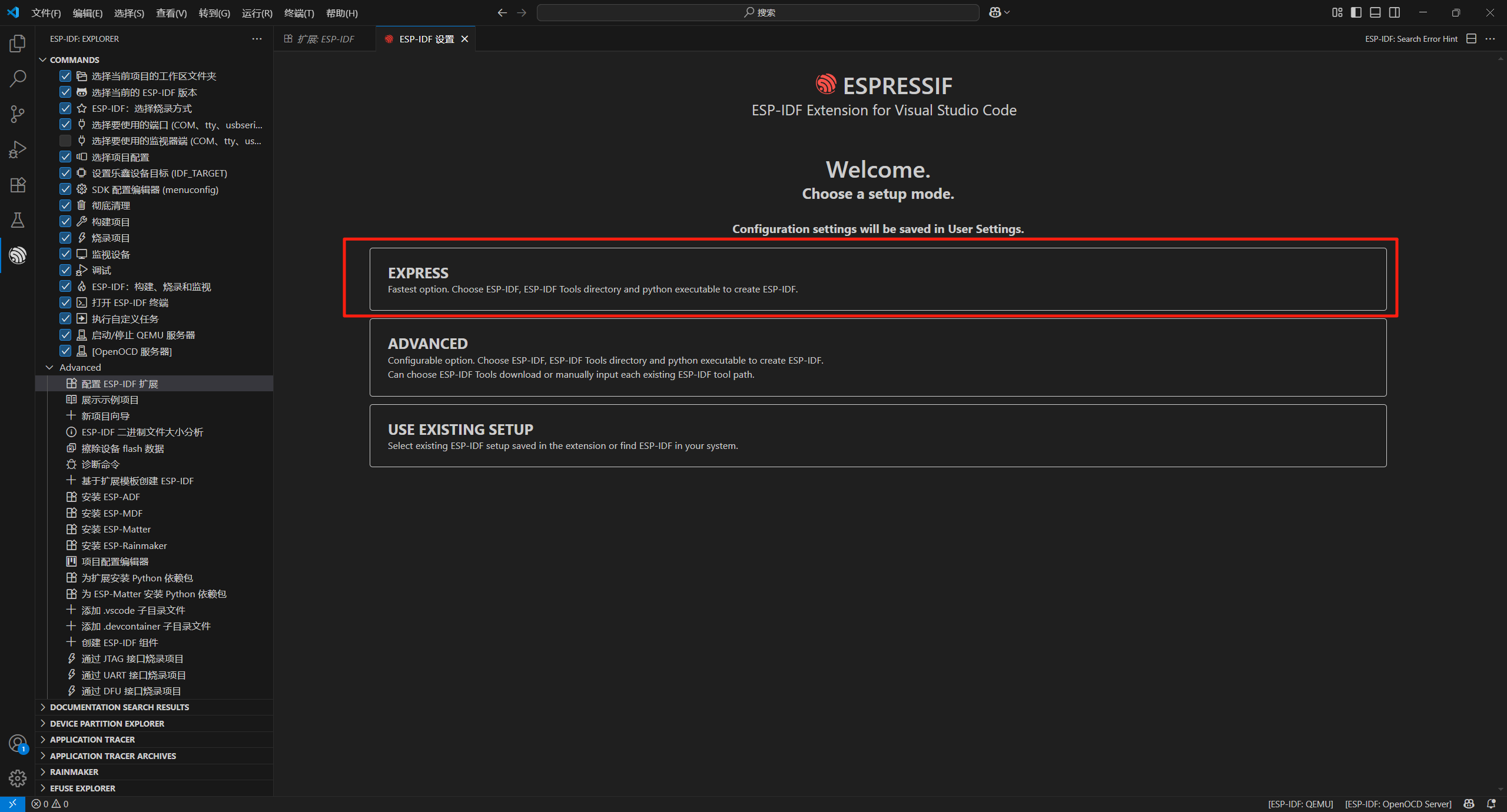
Task: Open the 终端(T) menu
Action: point(298,13)
